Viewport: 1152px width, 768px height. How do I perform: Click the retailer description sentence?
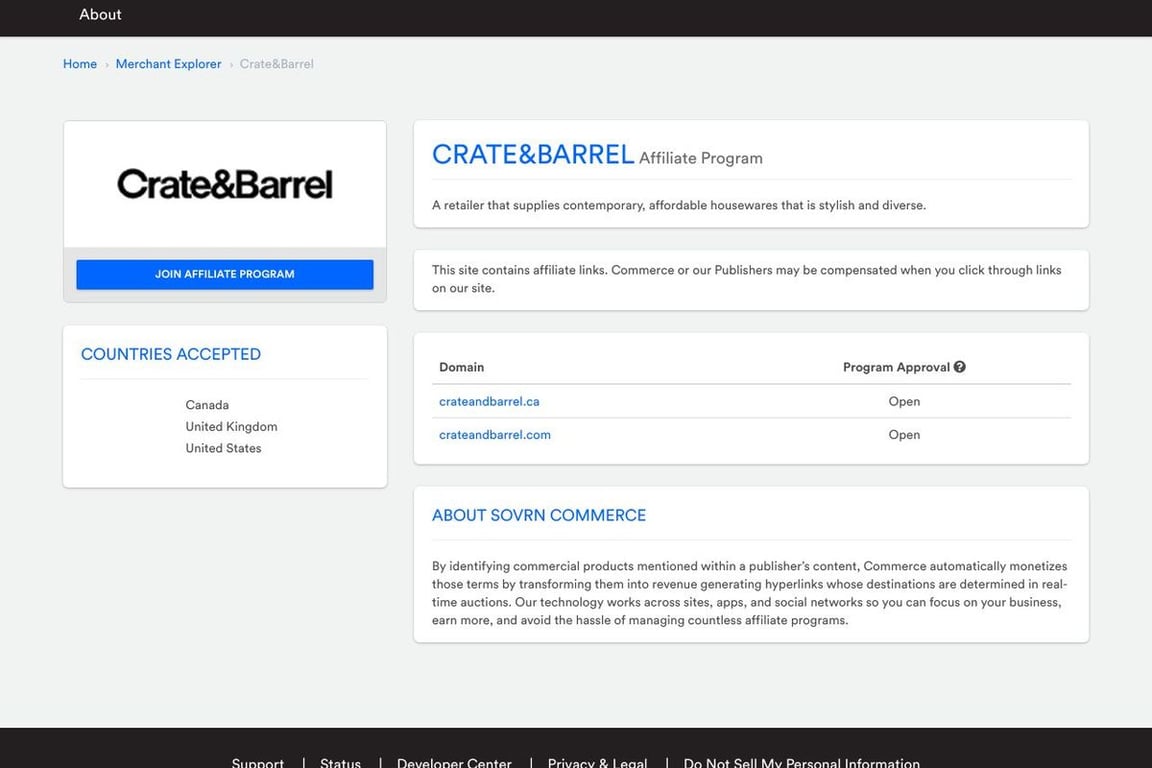tap(679, 205)
